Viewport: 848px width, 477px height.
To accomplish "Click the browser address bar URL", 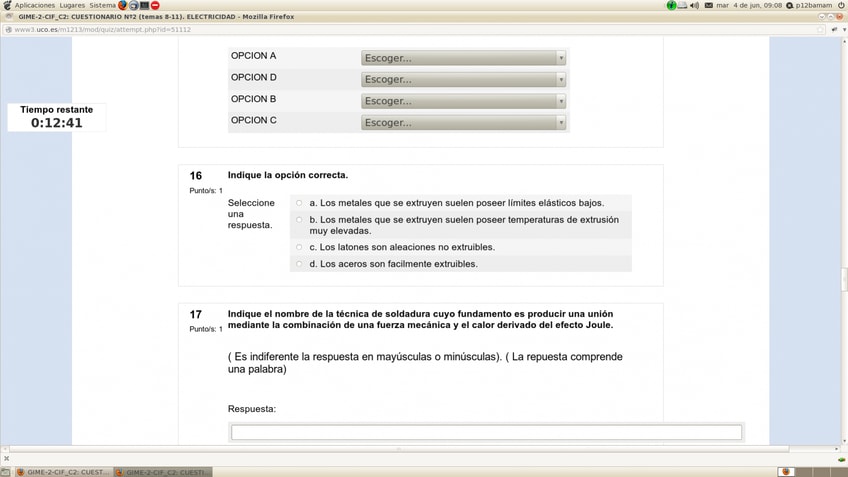I will pyautogui.click(x=103, y=30).
